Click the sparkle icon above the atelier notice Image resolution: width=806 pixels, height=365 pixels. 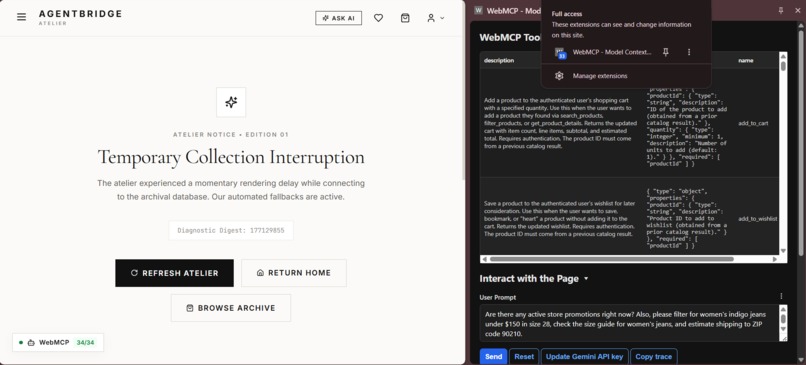click(231, 102)
